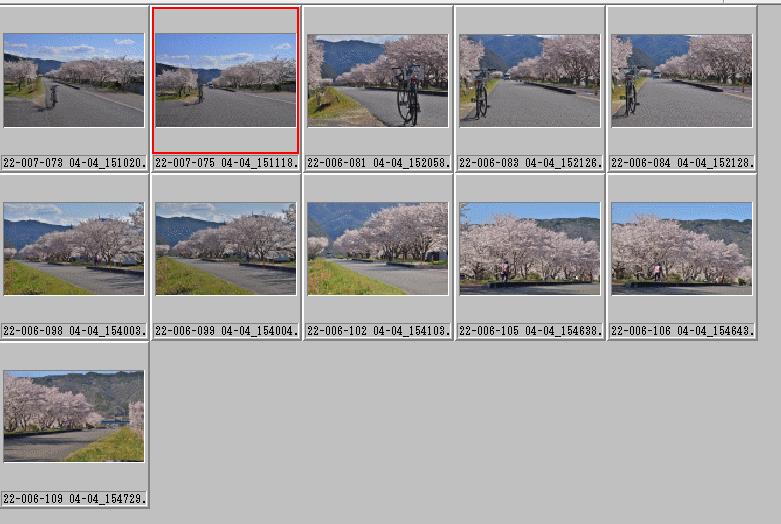Select the thumbnail image of photo 22-006-102
This screenshot has height=524, width=781.
(378, 249)
